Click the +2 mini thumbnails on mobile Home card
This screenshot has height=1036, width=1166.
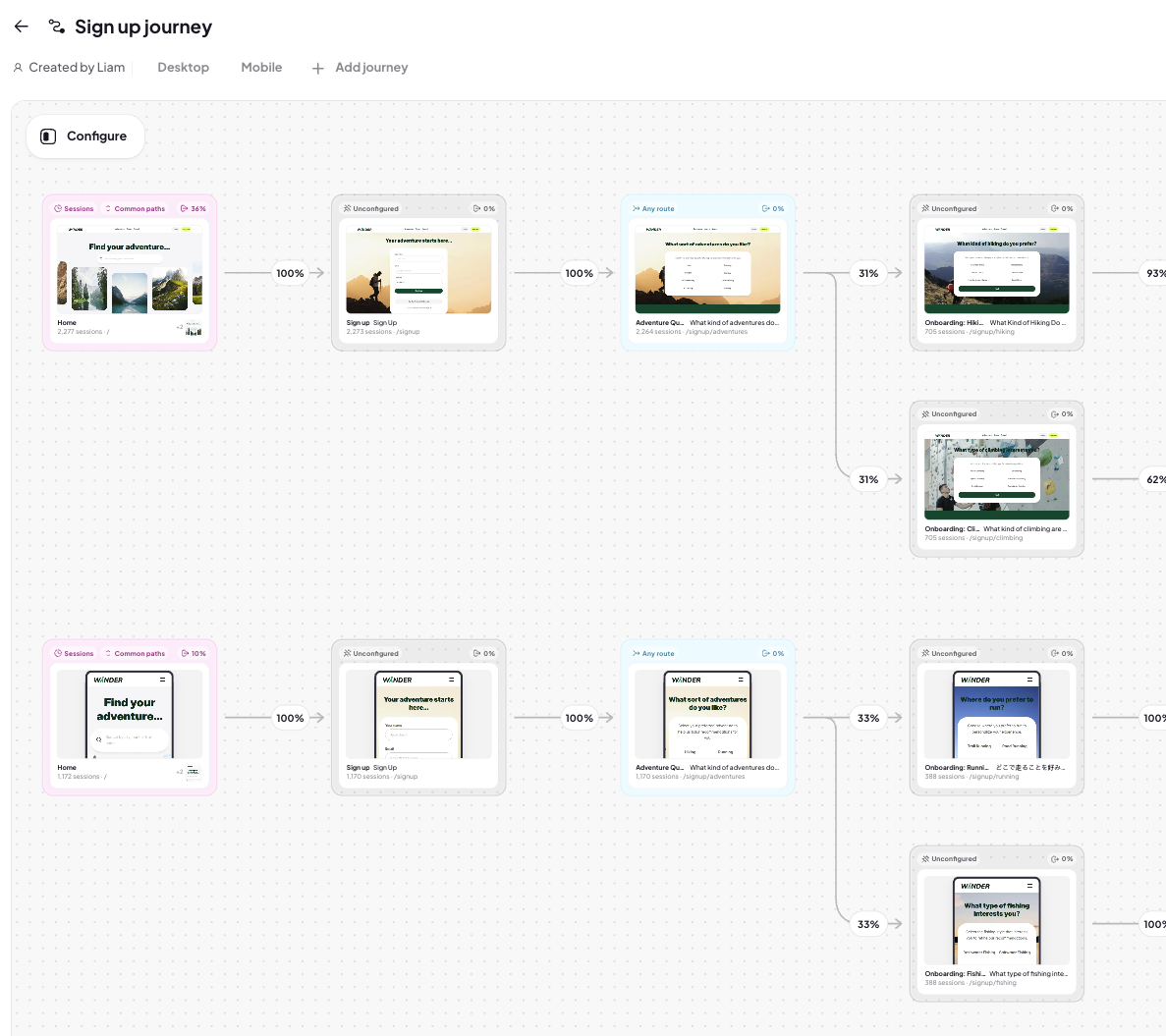pyautogui.click(x=189, y=772)
